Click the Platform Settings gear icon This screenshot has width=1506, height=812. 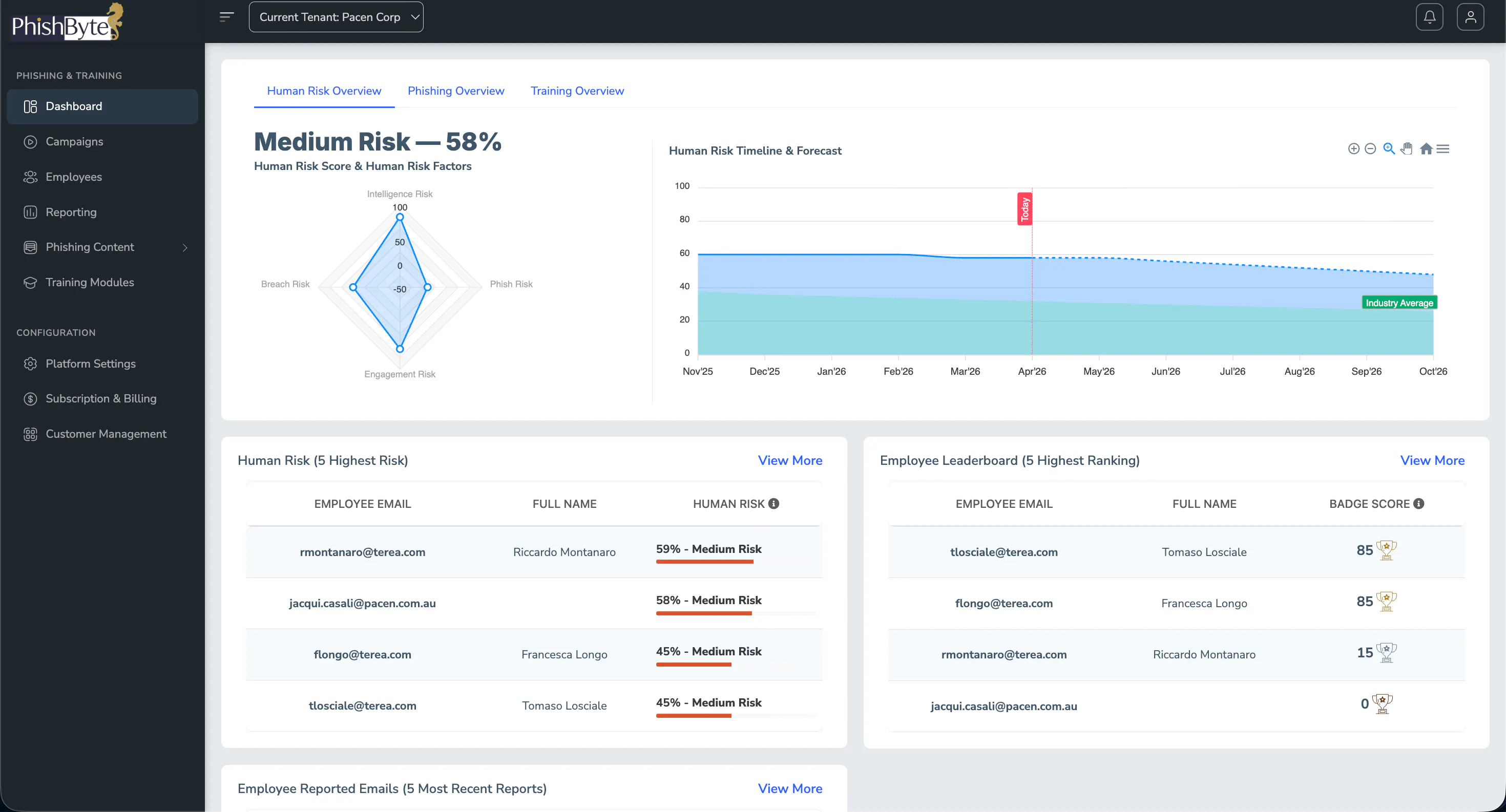click(30, 364)
